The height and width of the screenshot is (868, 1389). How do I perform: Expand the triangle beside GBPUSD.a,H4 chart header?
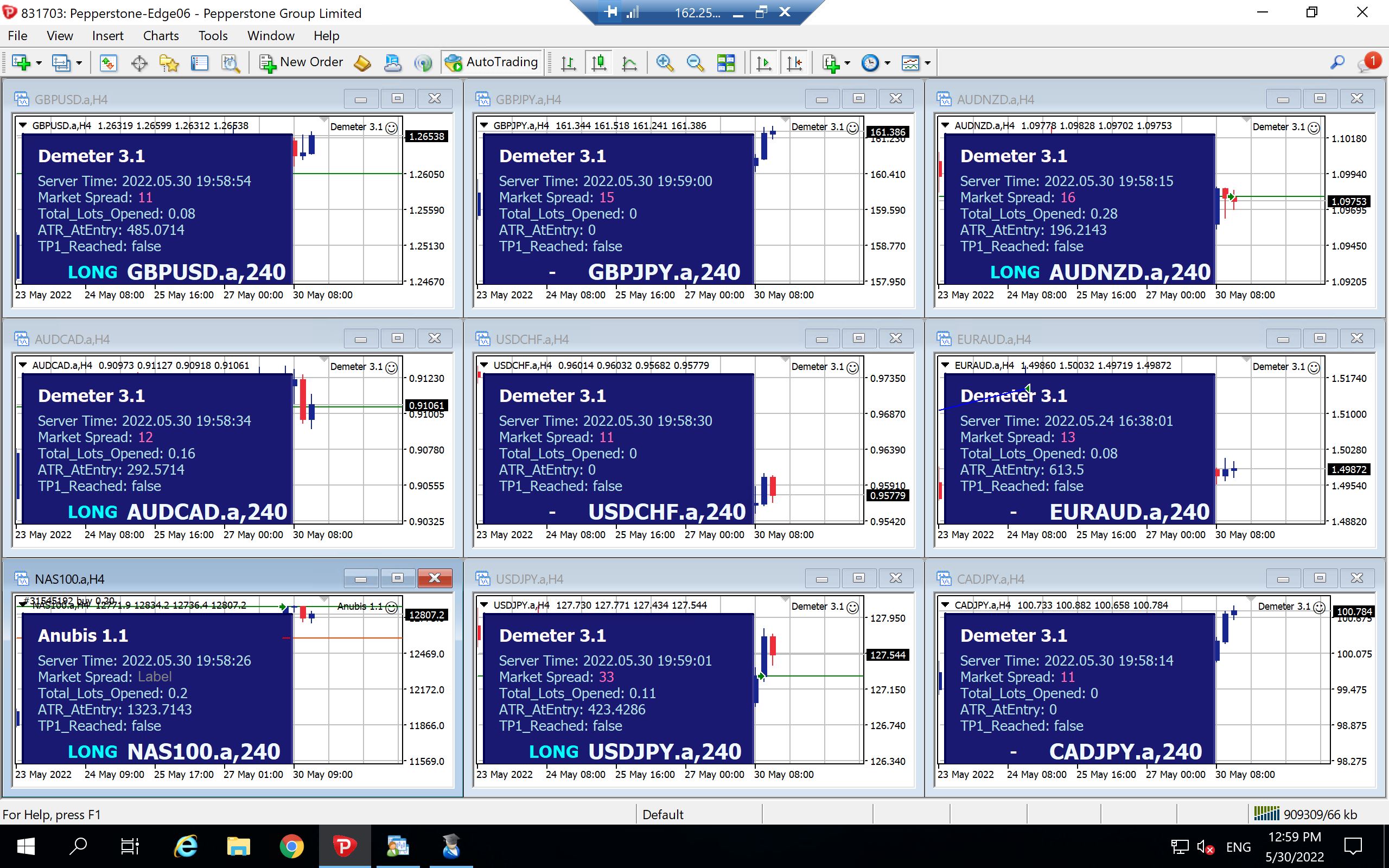tap(23, 125)
